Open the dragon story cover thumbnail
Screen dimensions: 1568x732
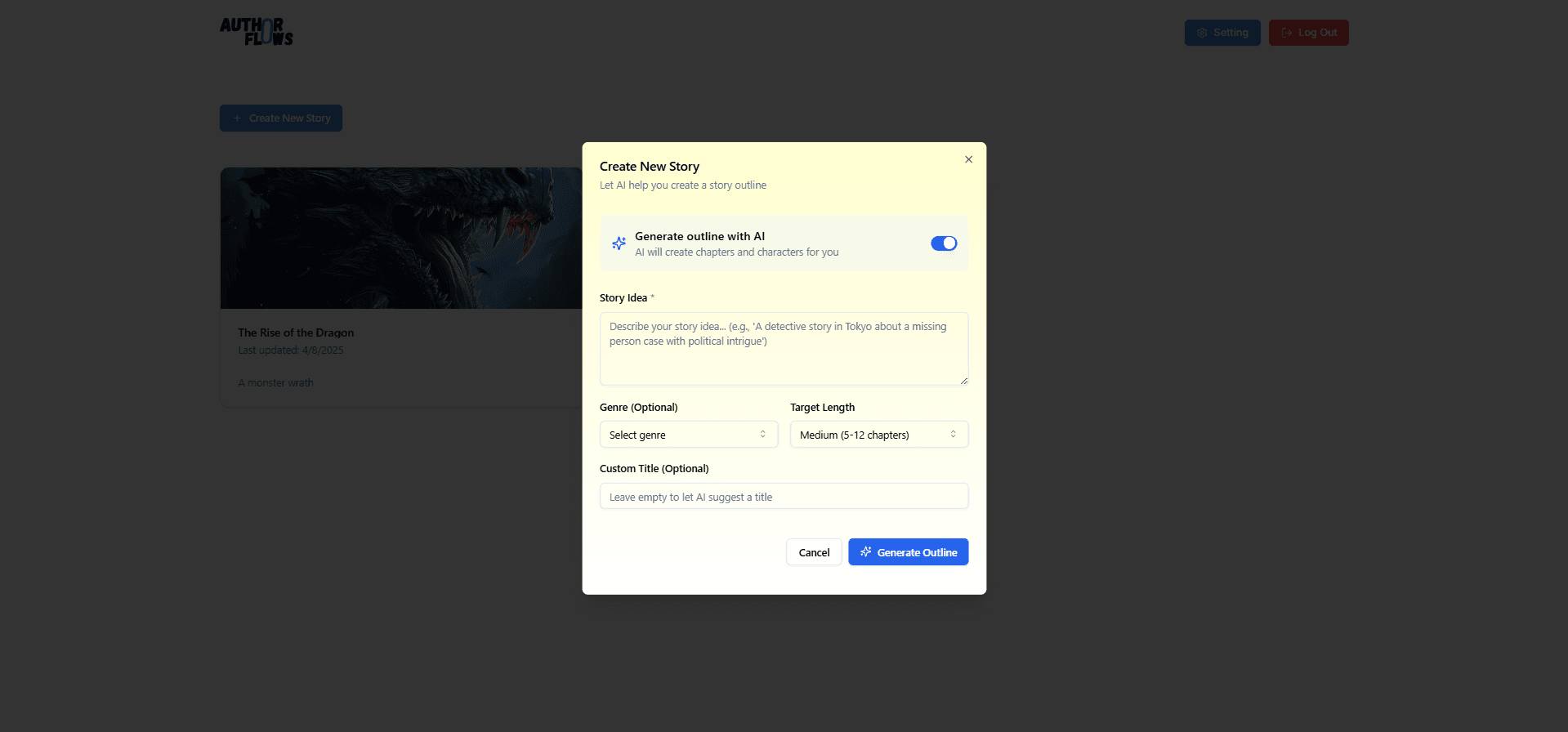(x=400, y=238)
